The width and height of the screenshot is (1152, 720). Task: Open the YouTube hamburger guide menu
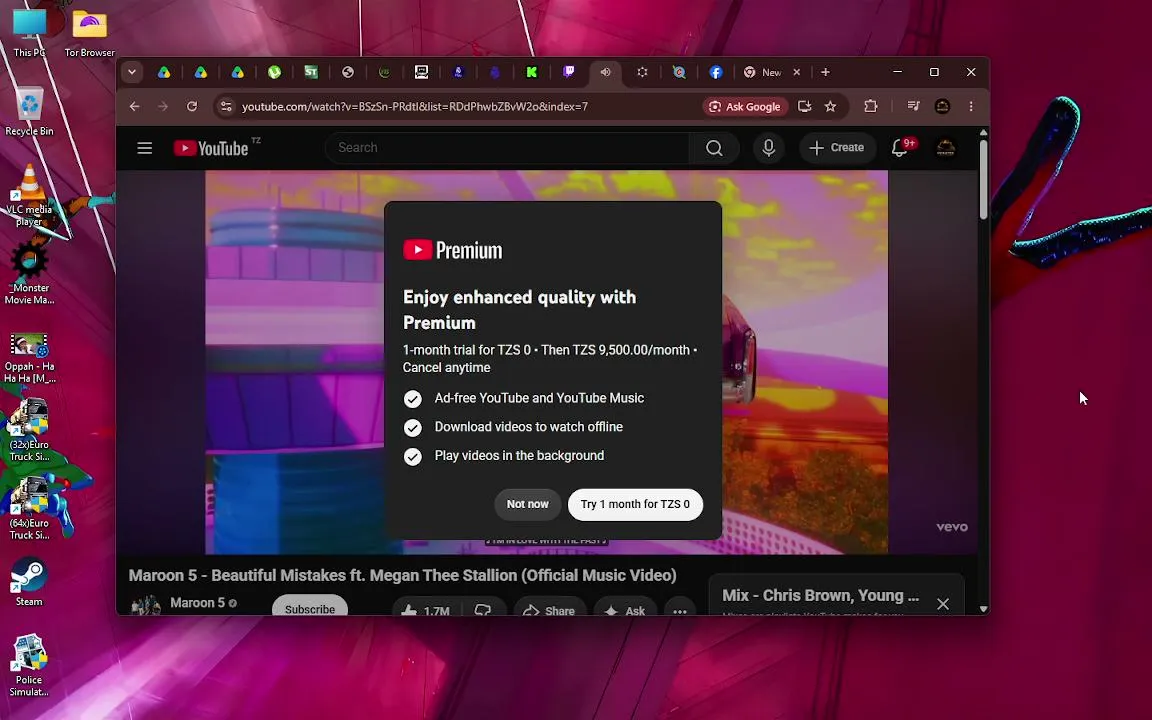click(145, 148)
